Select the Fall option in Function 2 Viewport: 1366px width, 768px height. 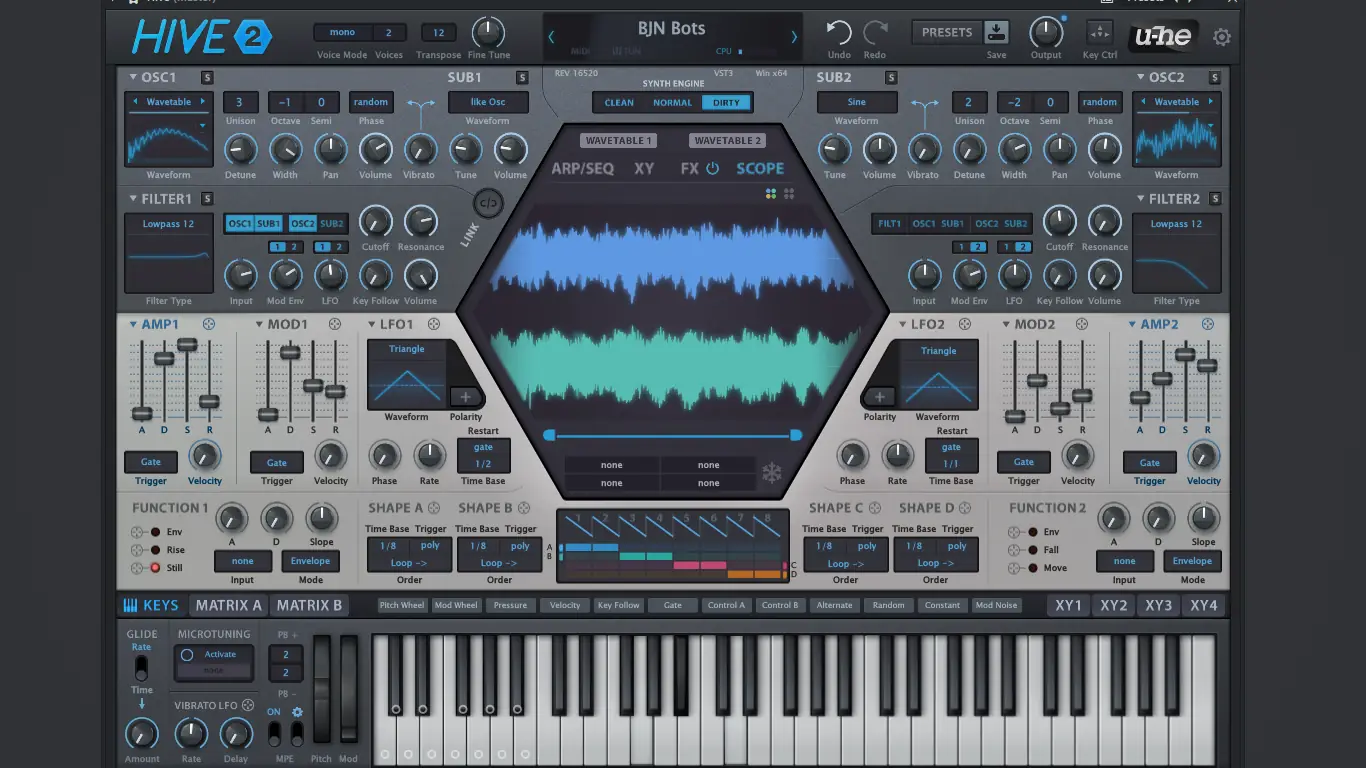click(x=1033, y=550)
